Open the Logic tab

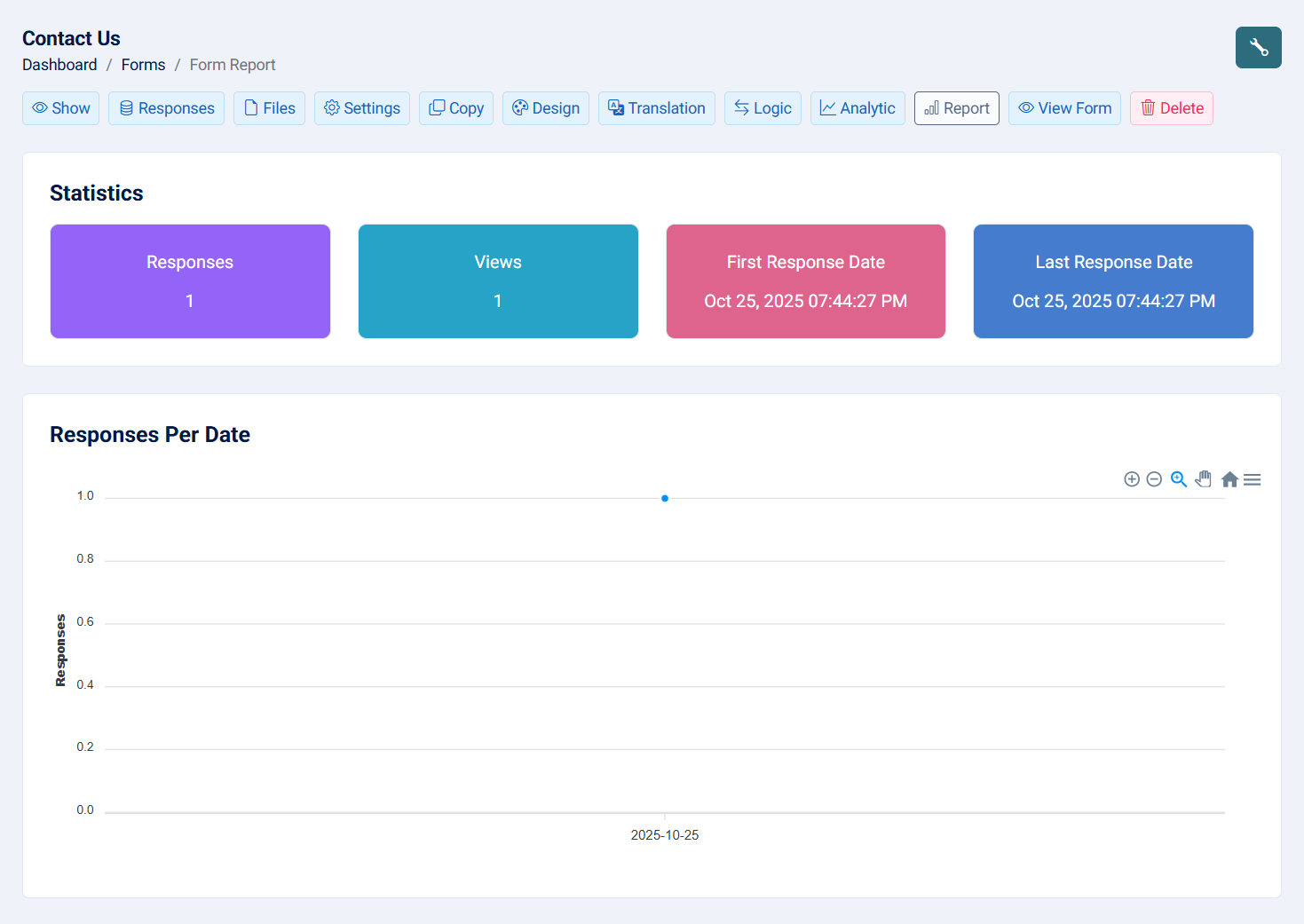[762, 108]
